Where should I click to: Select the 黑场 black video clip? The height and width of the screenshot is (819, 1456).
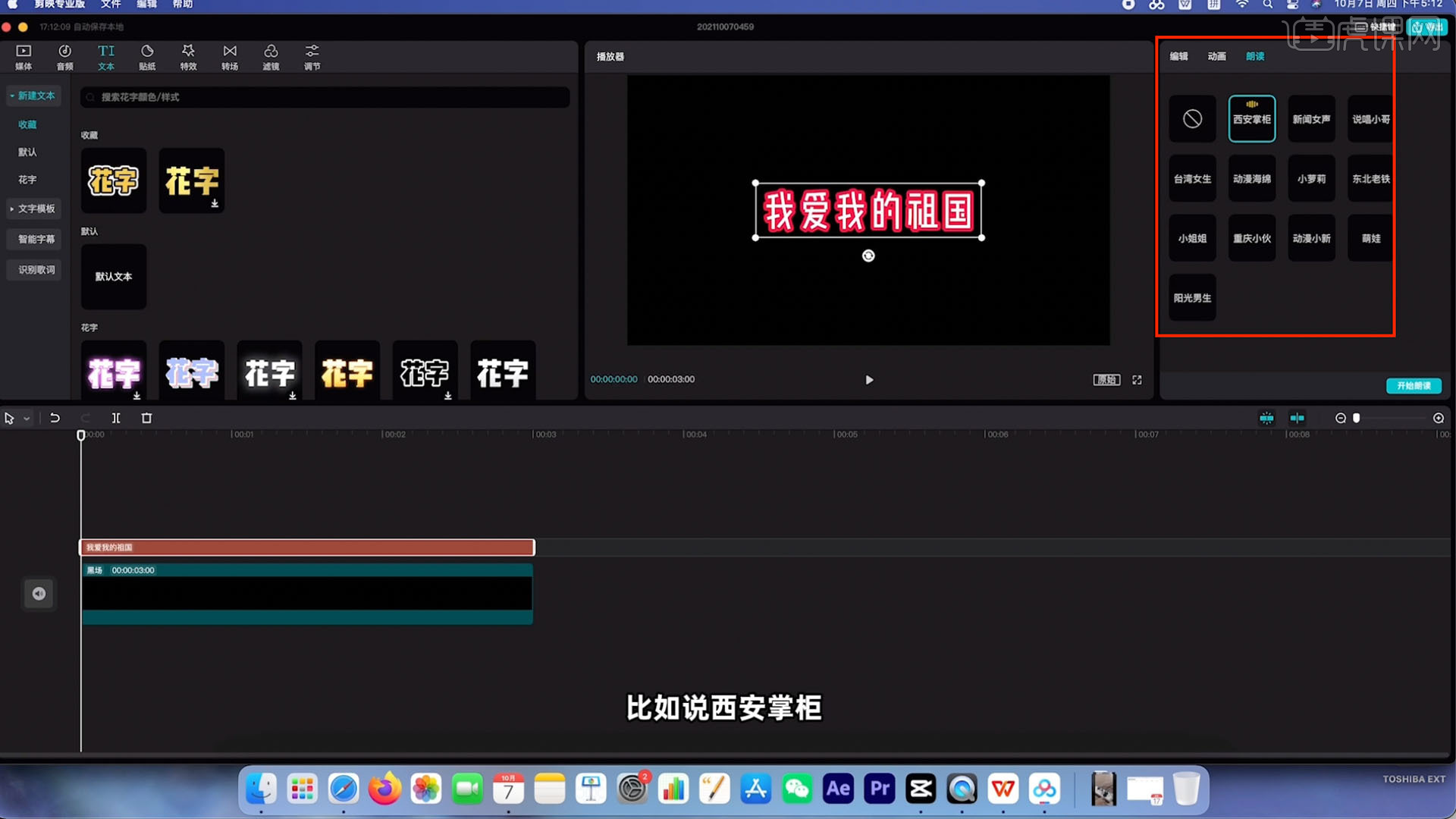pyautogui.click(x=307, y=594)
